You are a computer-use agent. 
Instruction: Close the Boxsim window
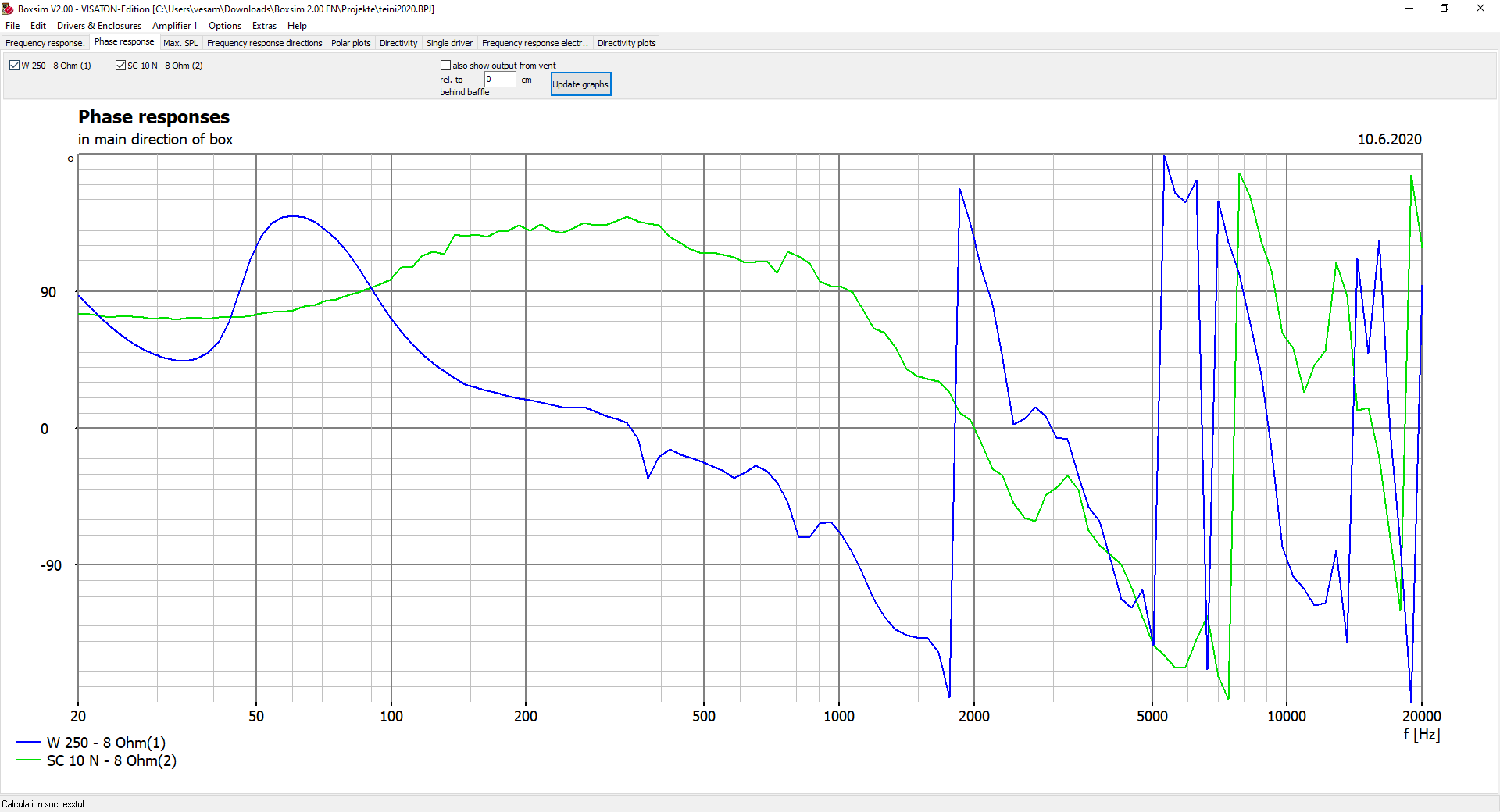click(1480, 9)
